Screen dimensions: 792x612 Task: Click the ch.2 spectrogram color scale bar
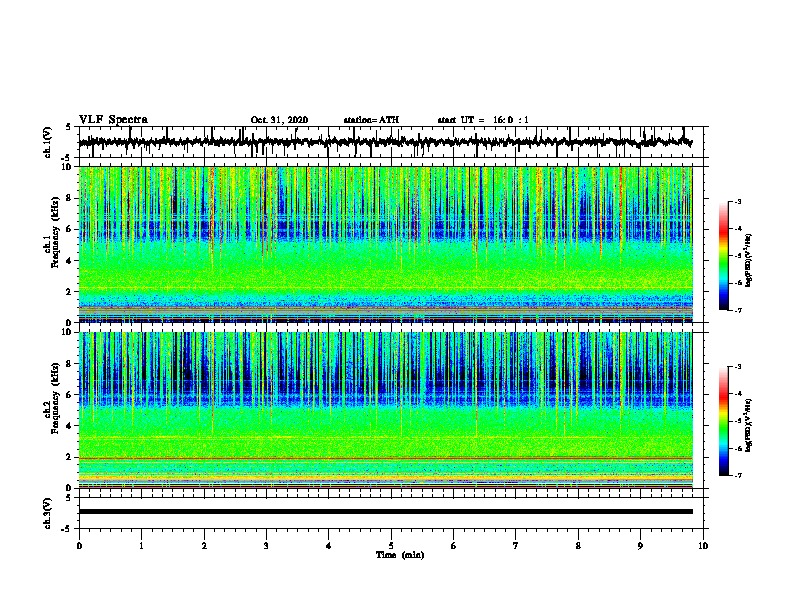tap(724, 421)
